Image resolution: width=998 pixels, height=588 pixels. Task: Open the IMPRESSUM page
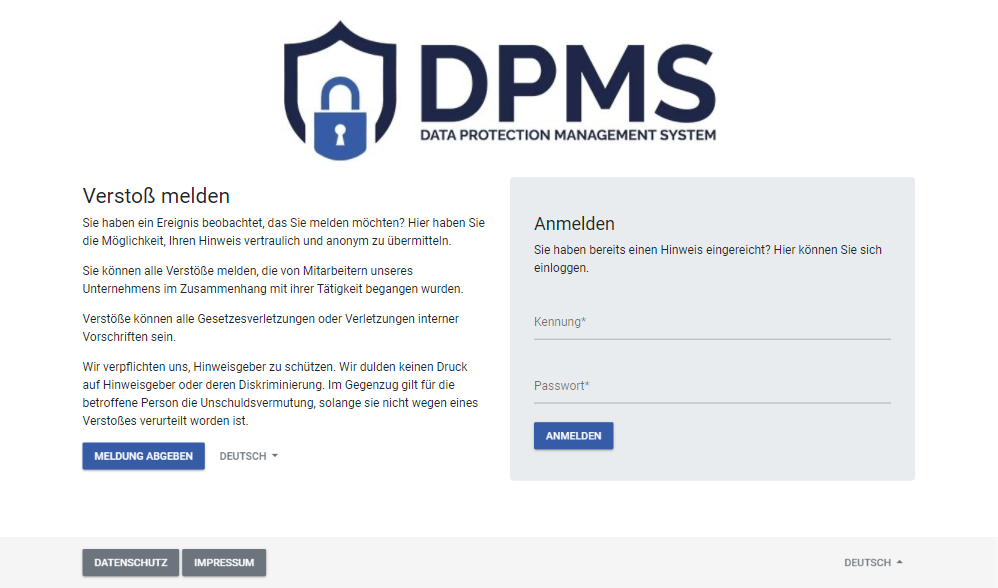click(224, 563)
